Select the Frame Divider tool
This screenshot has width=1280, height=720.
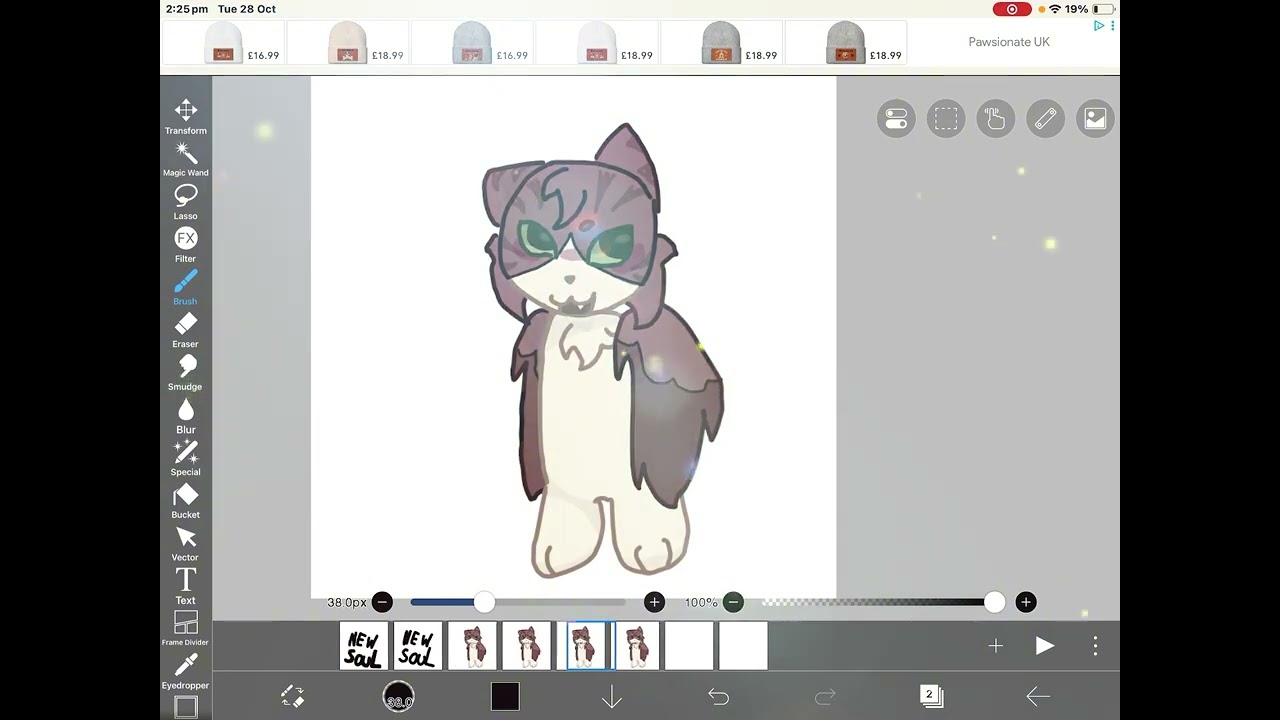[x=186, y=629]
